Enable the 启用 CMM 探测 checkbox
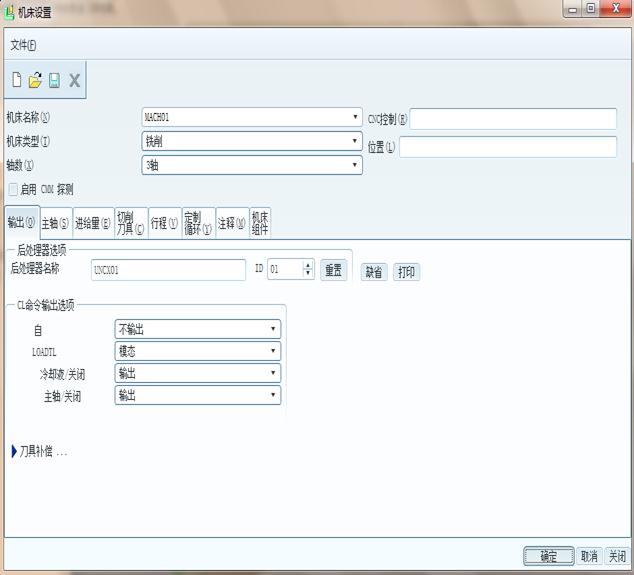Image resolution: width=634 pixels, height=575 pixels. point(13,189)
